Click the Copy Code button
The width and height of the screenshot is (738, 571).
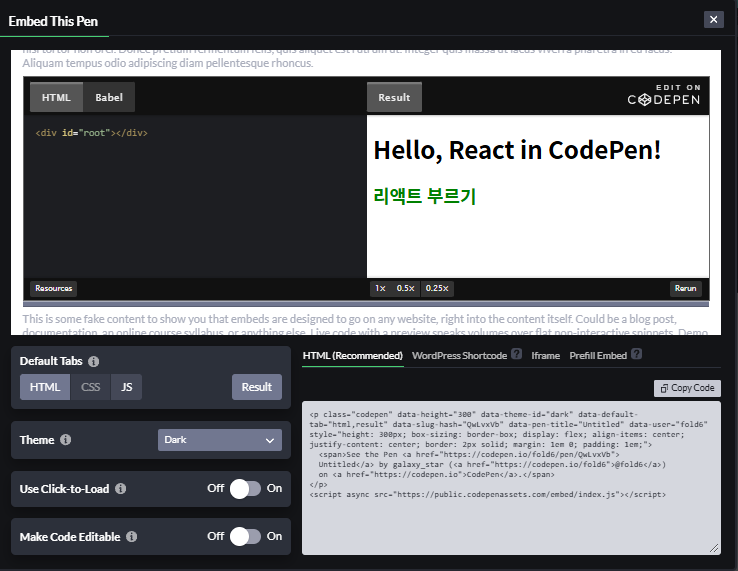[687, 388]
